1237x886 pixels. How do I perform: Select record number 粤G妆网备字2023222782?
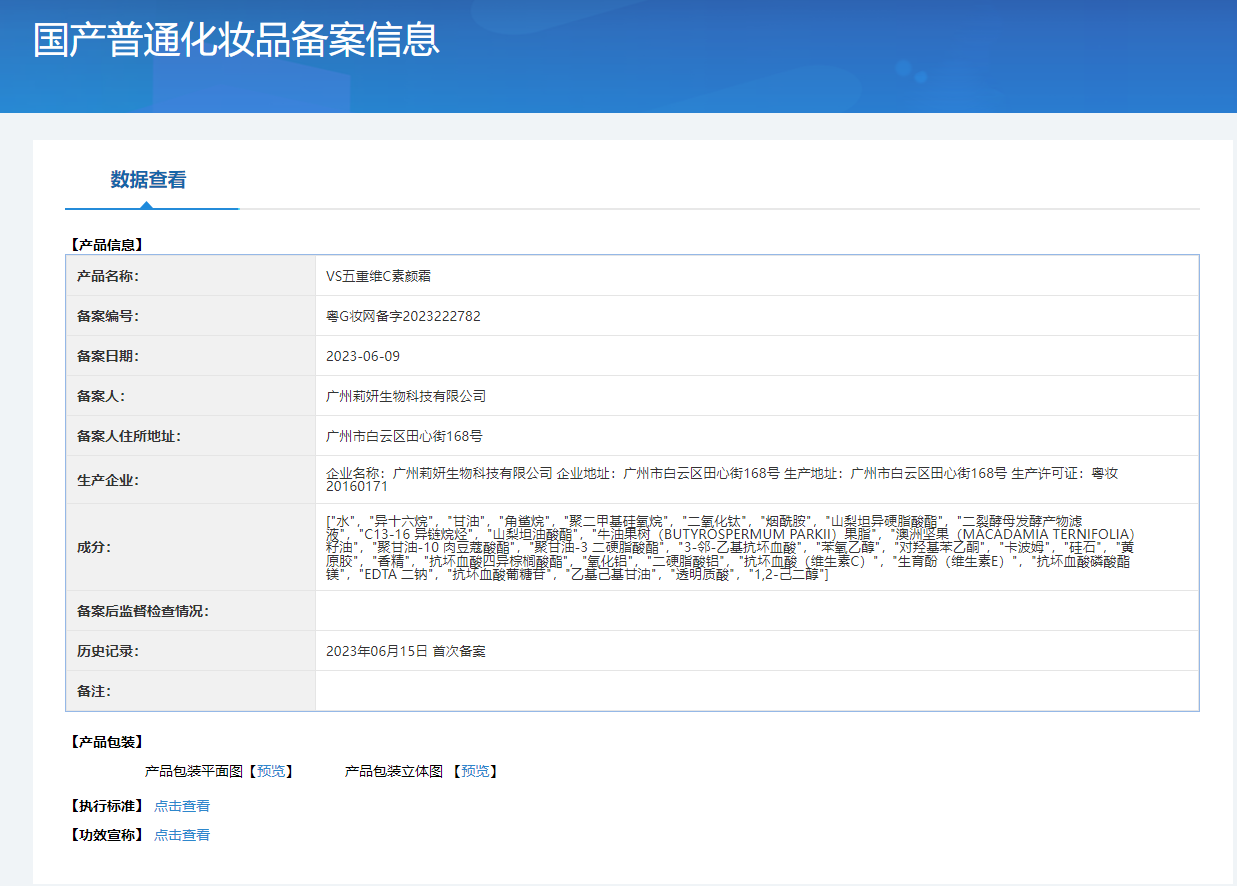[x=403, y=316]
